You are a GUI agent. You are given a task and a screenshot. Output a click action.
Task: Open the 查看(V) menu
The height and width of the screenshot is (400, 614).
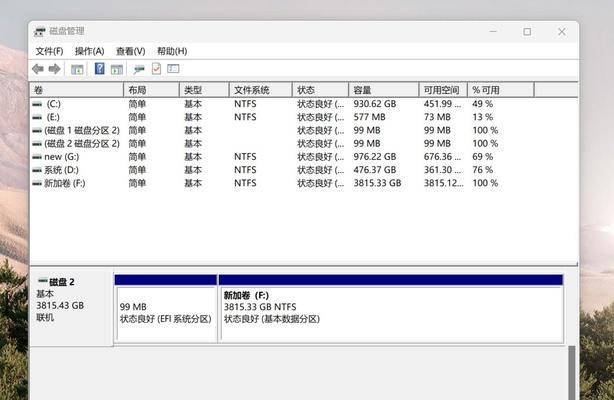[x=131, y=51]
